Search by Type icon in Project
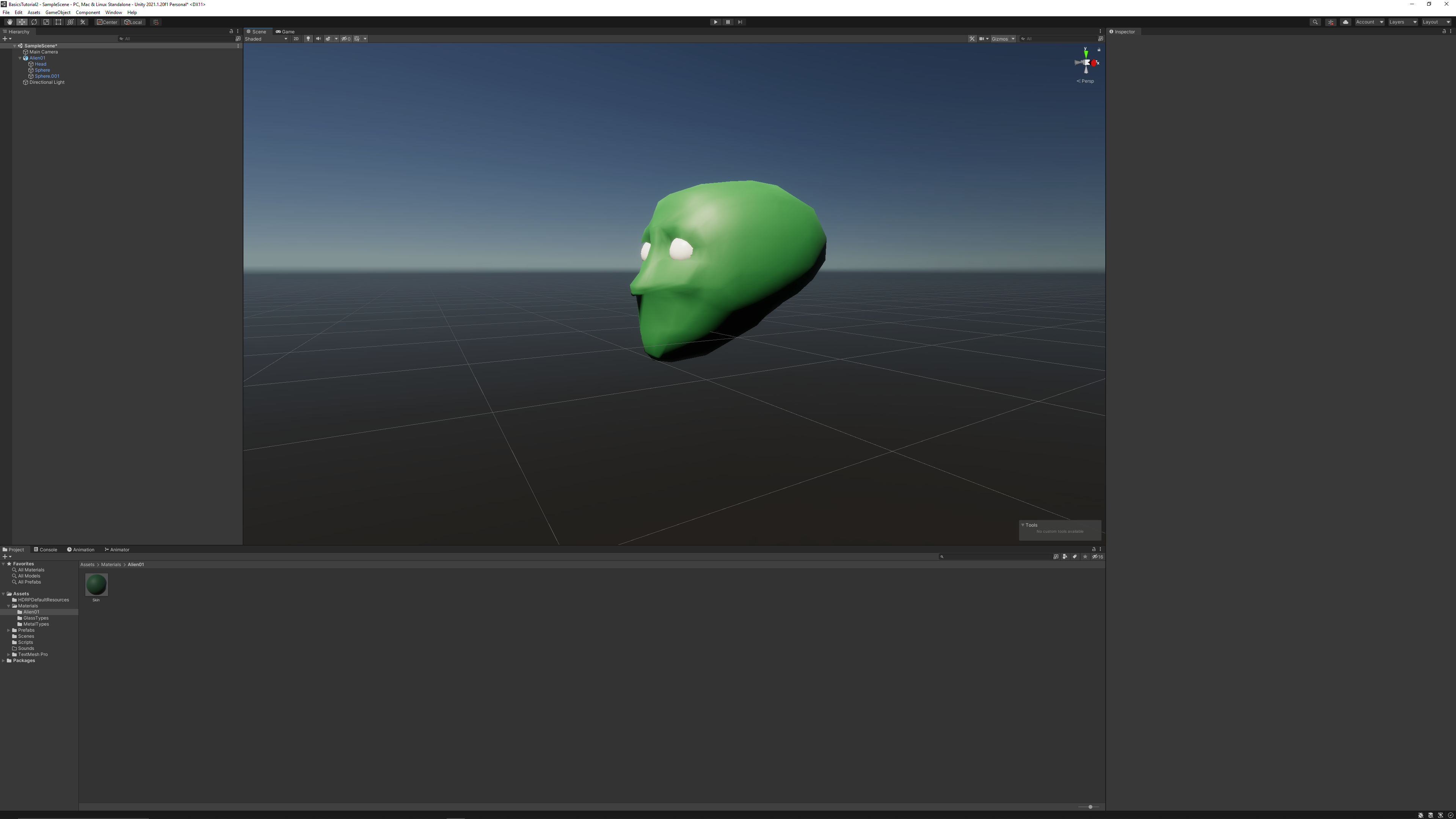The height and width of the screenshot is (819, 1456). point(1065,557)
